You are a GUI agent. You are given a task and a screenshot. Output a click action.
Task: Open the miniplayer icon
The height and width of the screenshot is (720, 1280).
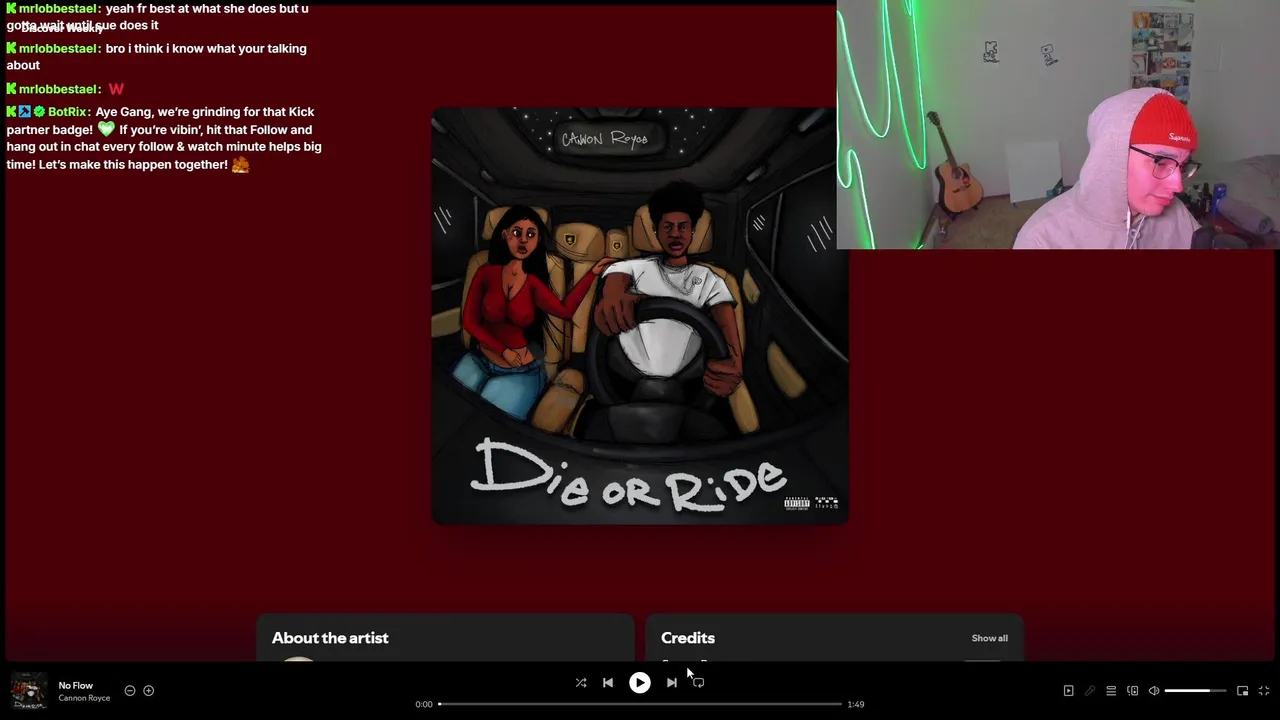pyautogui.click(x=1243, y=691)
